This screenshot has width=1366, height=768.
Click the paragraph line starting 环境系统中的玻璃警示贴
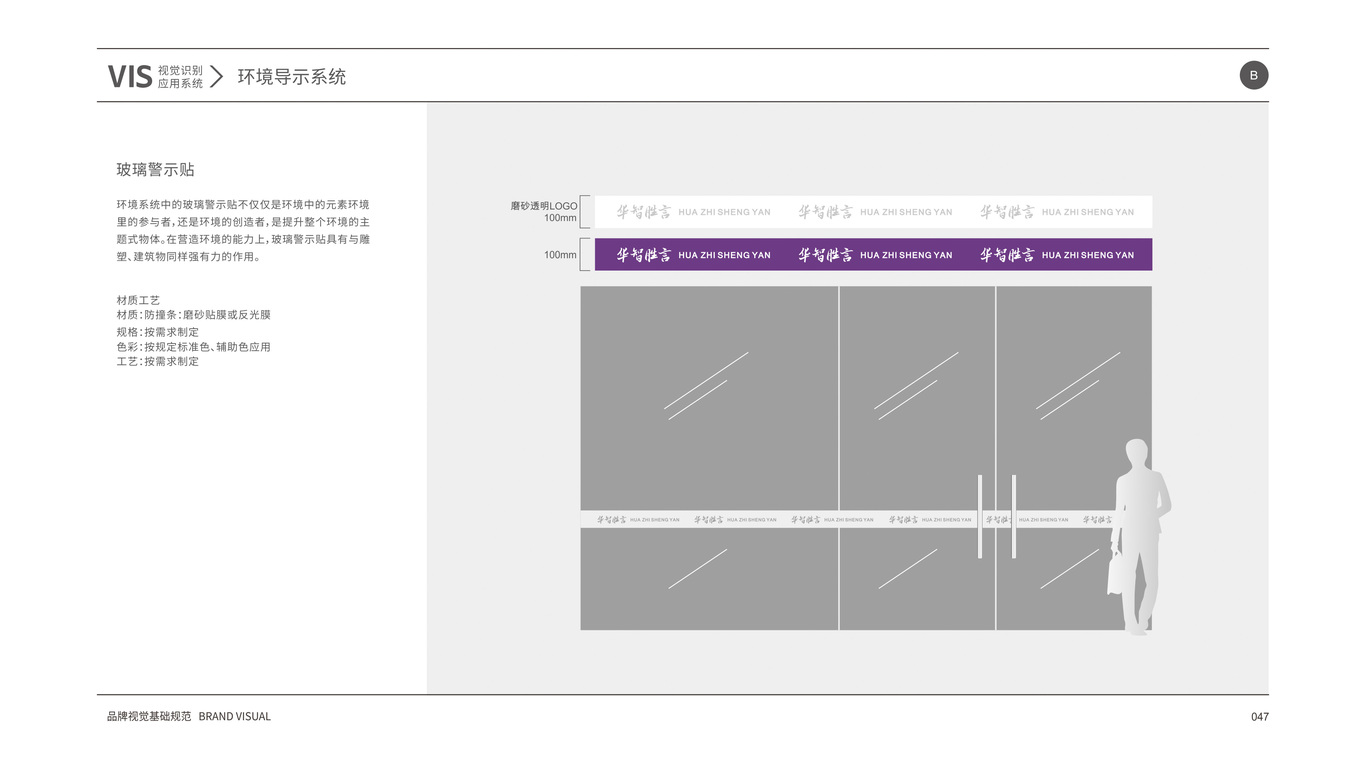coord(243,204)
